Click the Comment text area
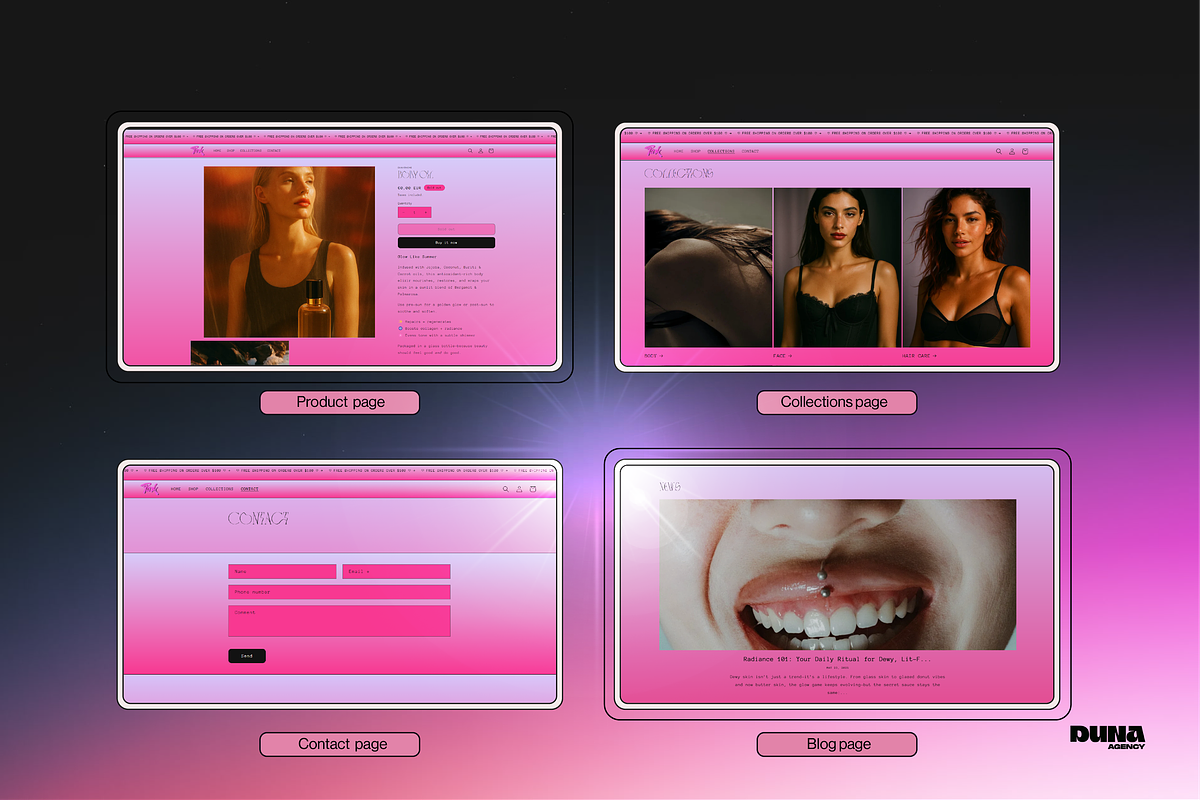Image resolution: width=1200 pixels, height=800 pixels. point(339,621)
